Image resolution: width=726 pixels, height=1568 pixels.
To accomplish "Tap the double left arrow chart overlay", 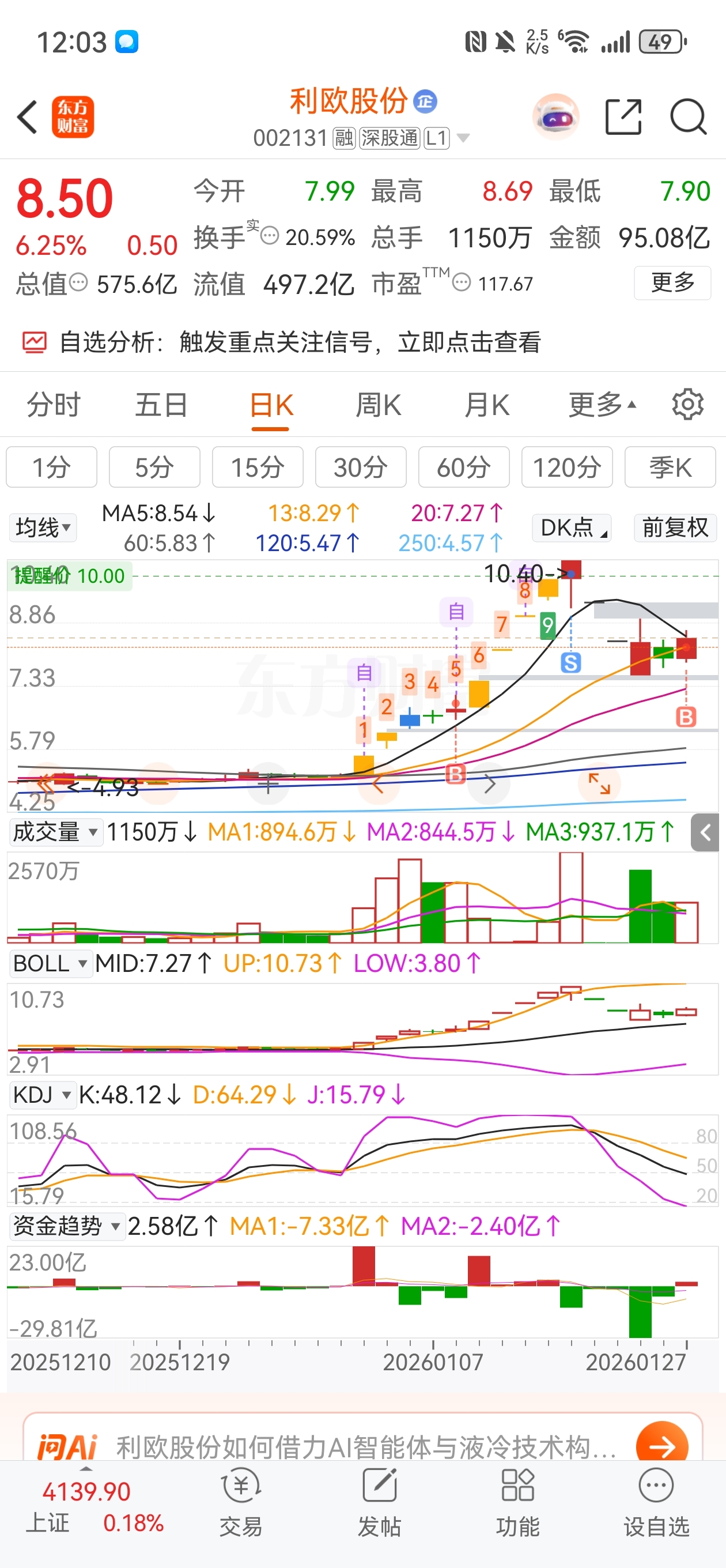I will click(46, 784).
